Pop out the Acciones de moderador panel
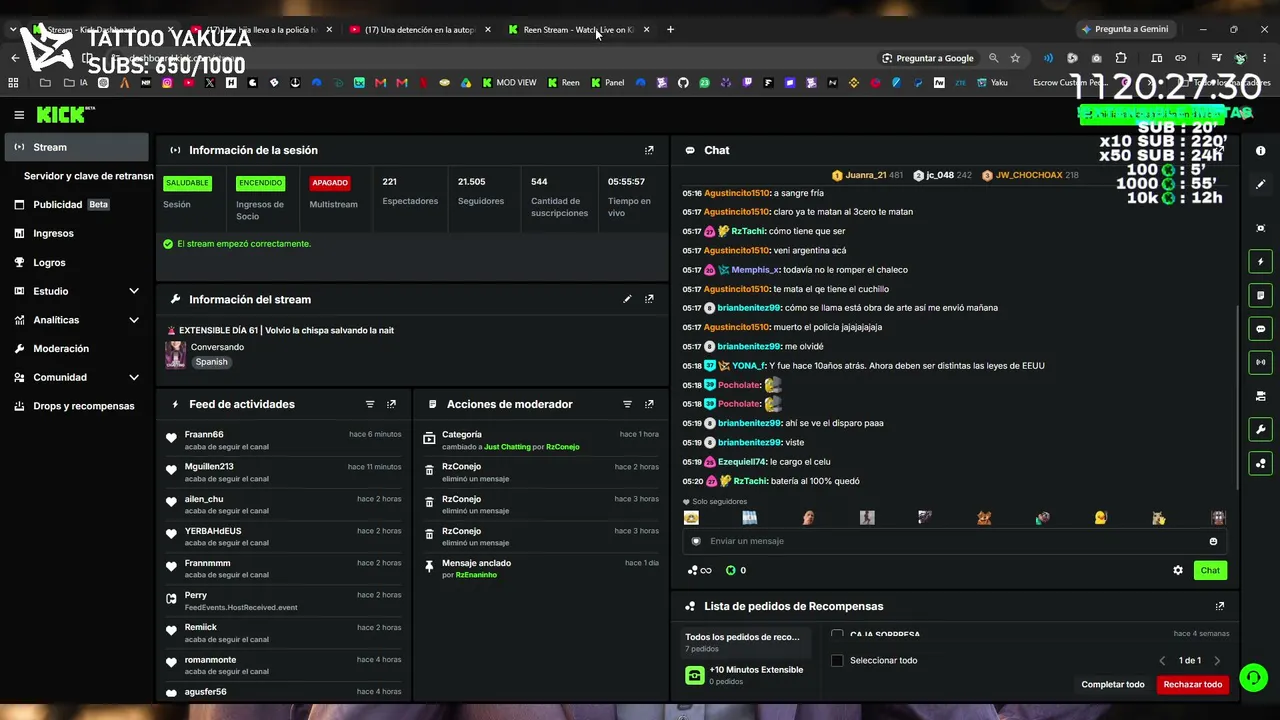The height and width of the screenshot is (720, 1280). 649,404
